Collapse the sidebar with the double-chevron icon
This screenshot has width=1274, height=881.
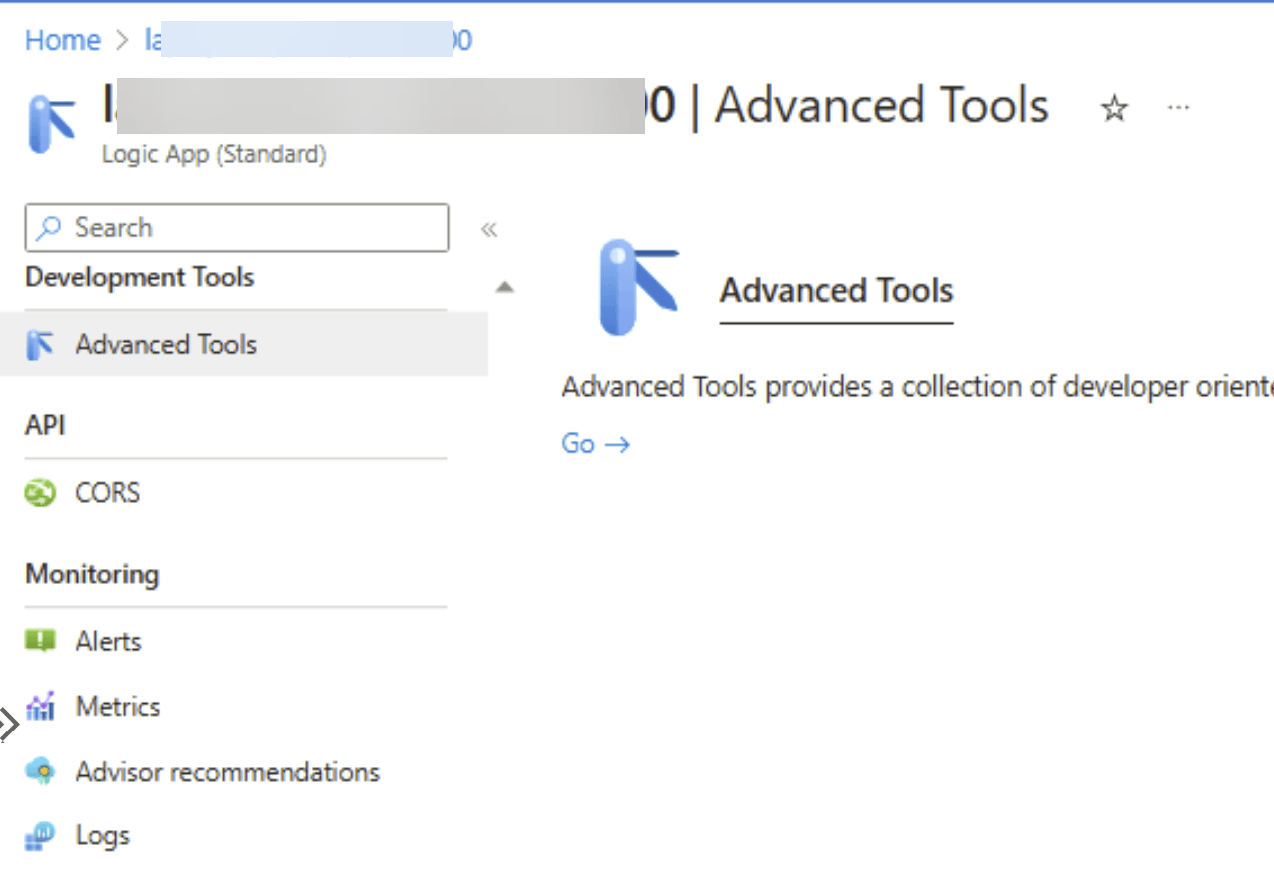(489, 229)
